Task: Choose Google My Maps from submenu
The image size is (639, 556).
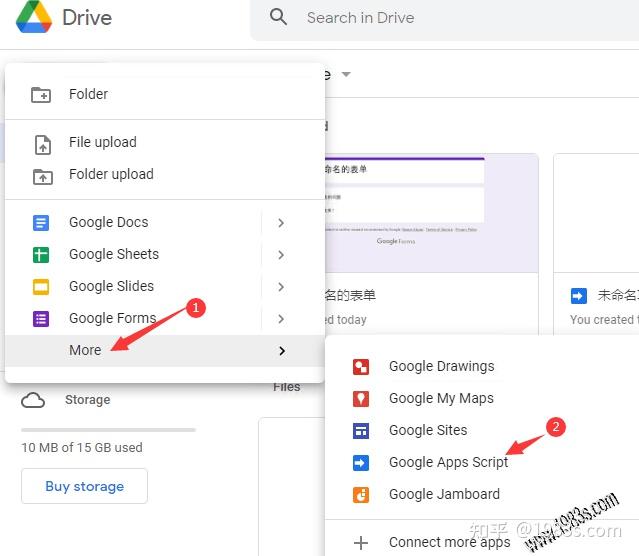Action: (x=482, y=398)
